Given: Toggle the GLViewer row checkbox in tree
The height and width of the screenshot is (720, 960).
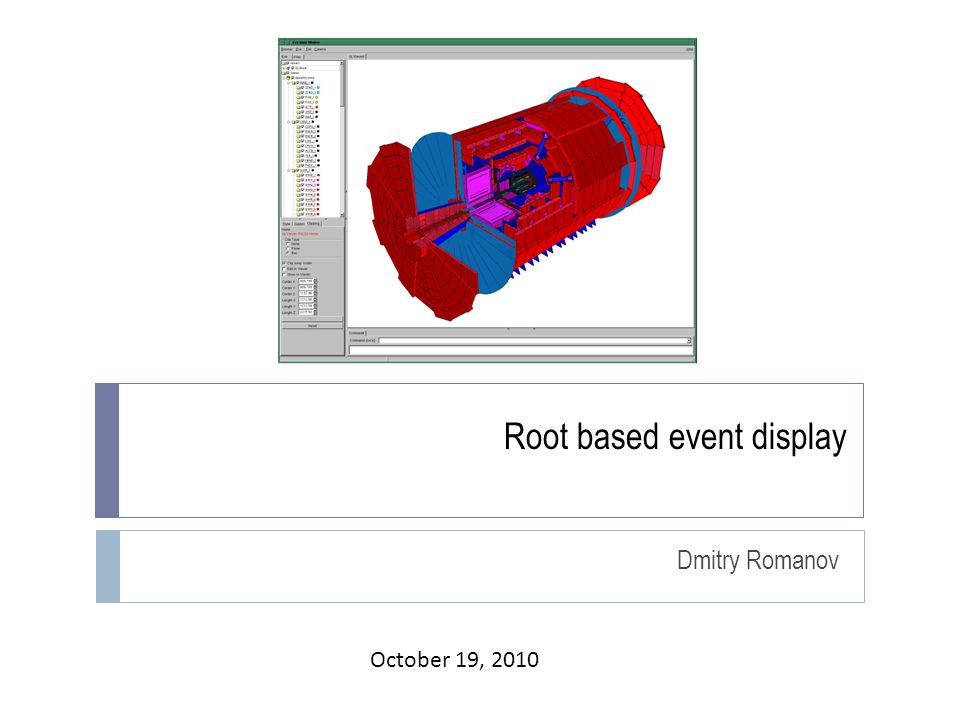Looking at the screenshot, I should click(x=293, y=68).
